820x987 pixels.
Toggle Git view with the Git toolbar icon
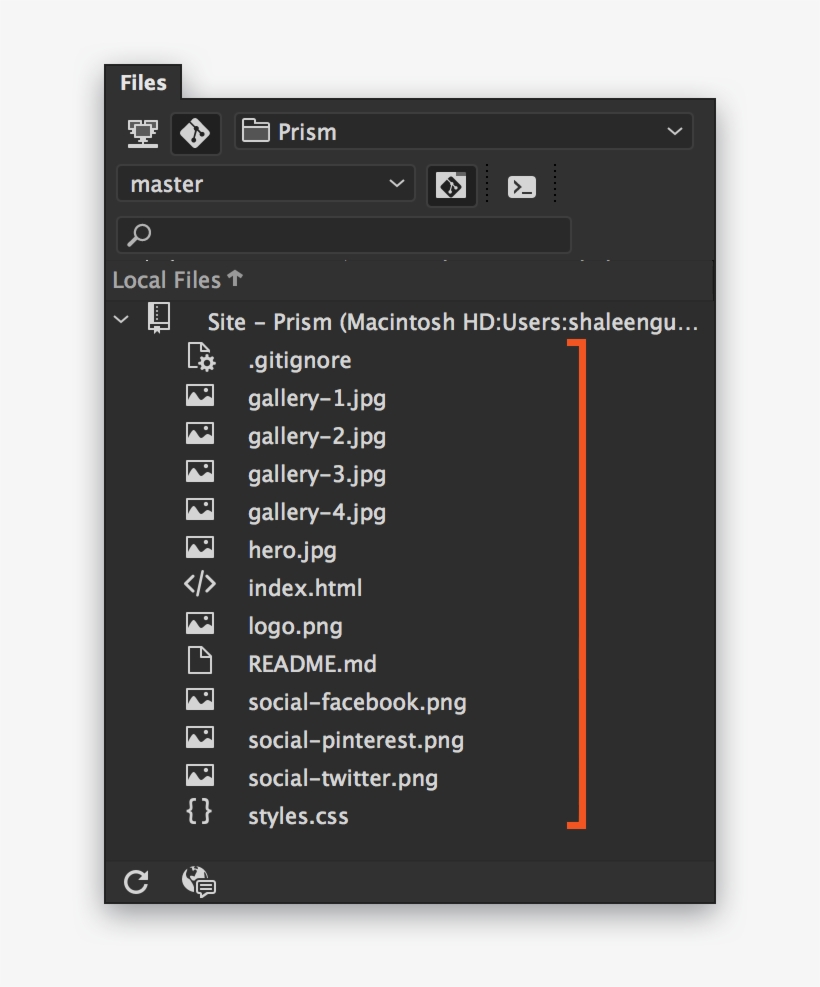click(x=195, y=131)
